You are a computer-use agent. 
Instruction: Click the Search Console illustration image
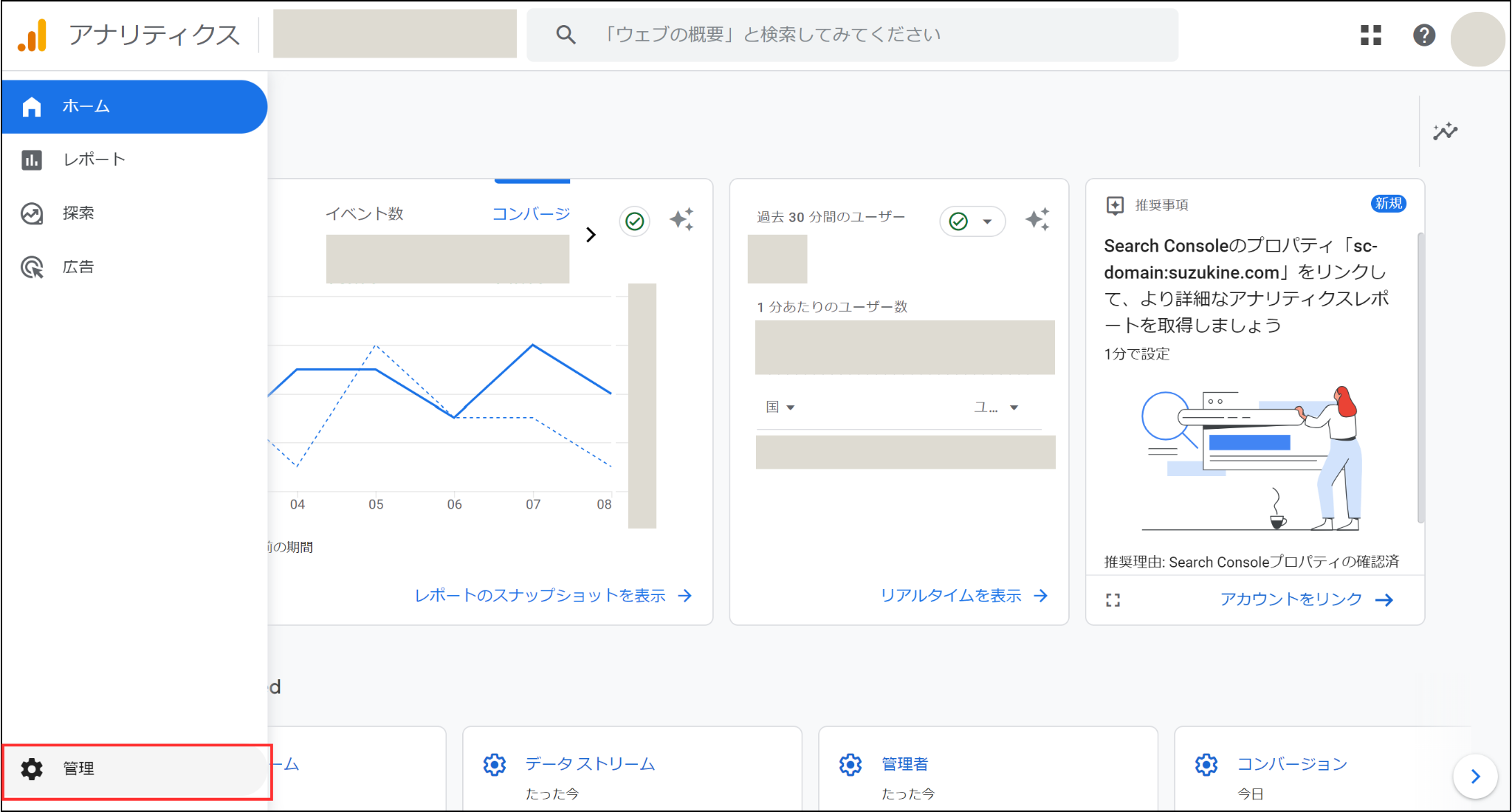tap(1252, 458)
